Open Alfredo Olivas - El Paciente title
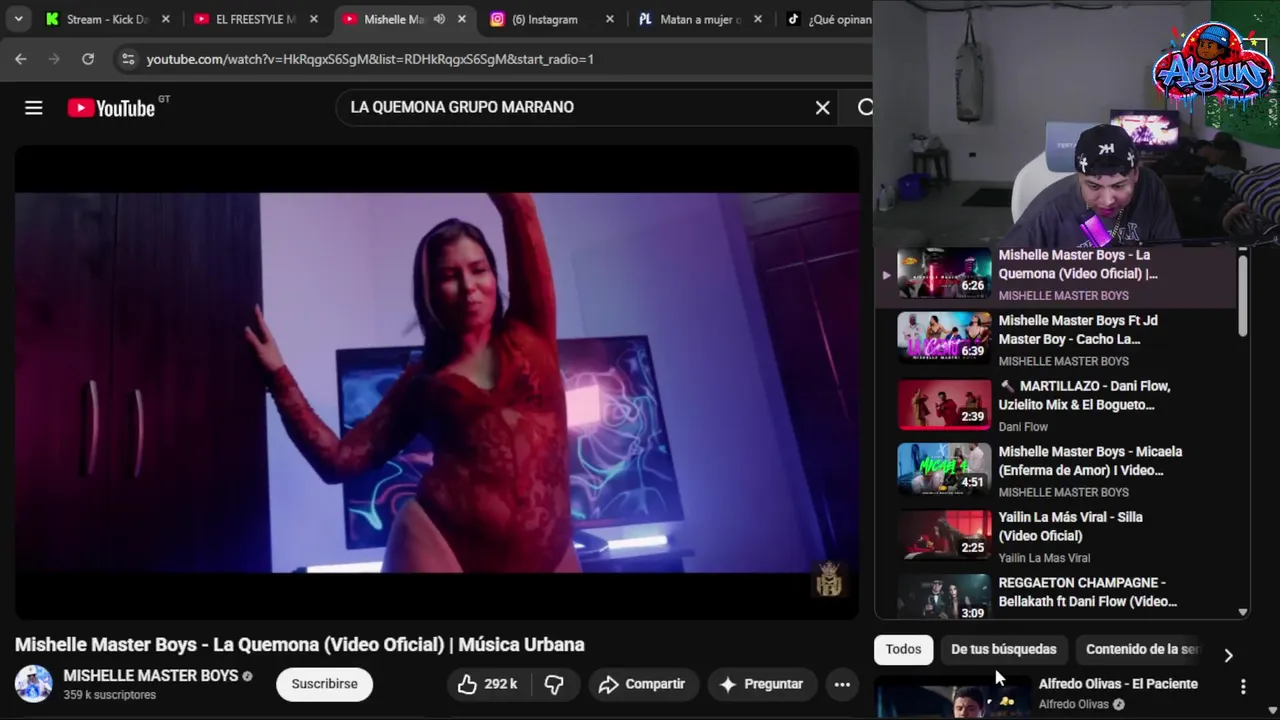The width and height of the screenshot is (1280, 720). click(x=1118, y=684)
